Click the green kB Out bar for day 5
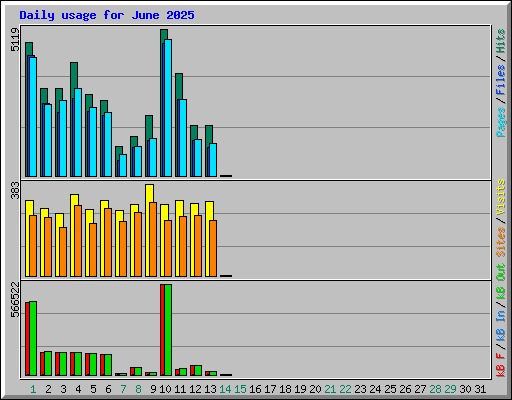This screenshot has height=400, width=512. tap(93, 365)
